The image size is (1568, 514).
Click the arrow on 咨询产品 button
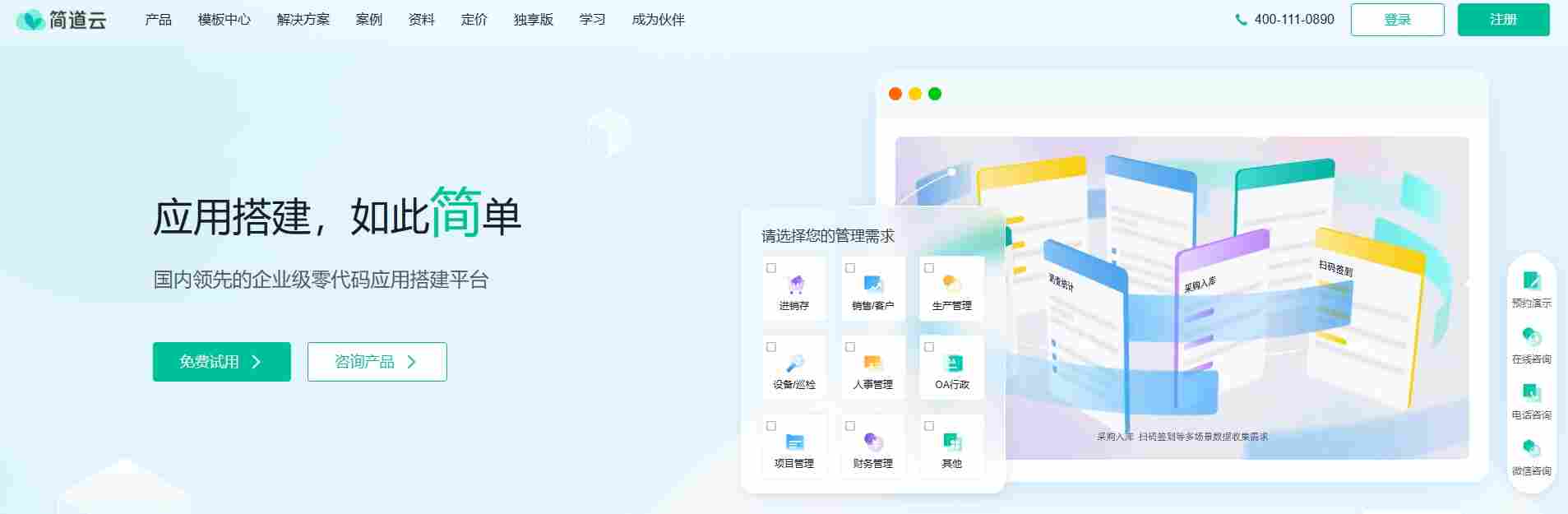coord(412,362)
